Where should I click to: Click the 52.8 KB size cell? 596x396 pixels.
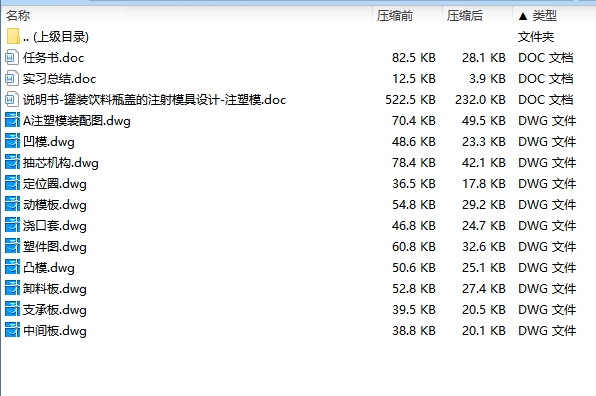tap(414, 288)
